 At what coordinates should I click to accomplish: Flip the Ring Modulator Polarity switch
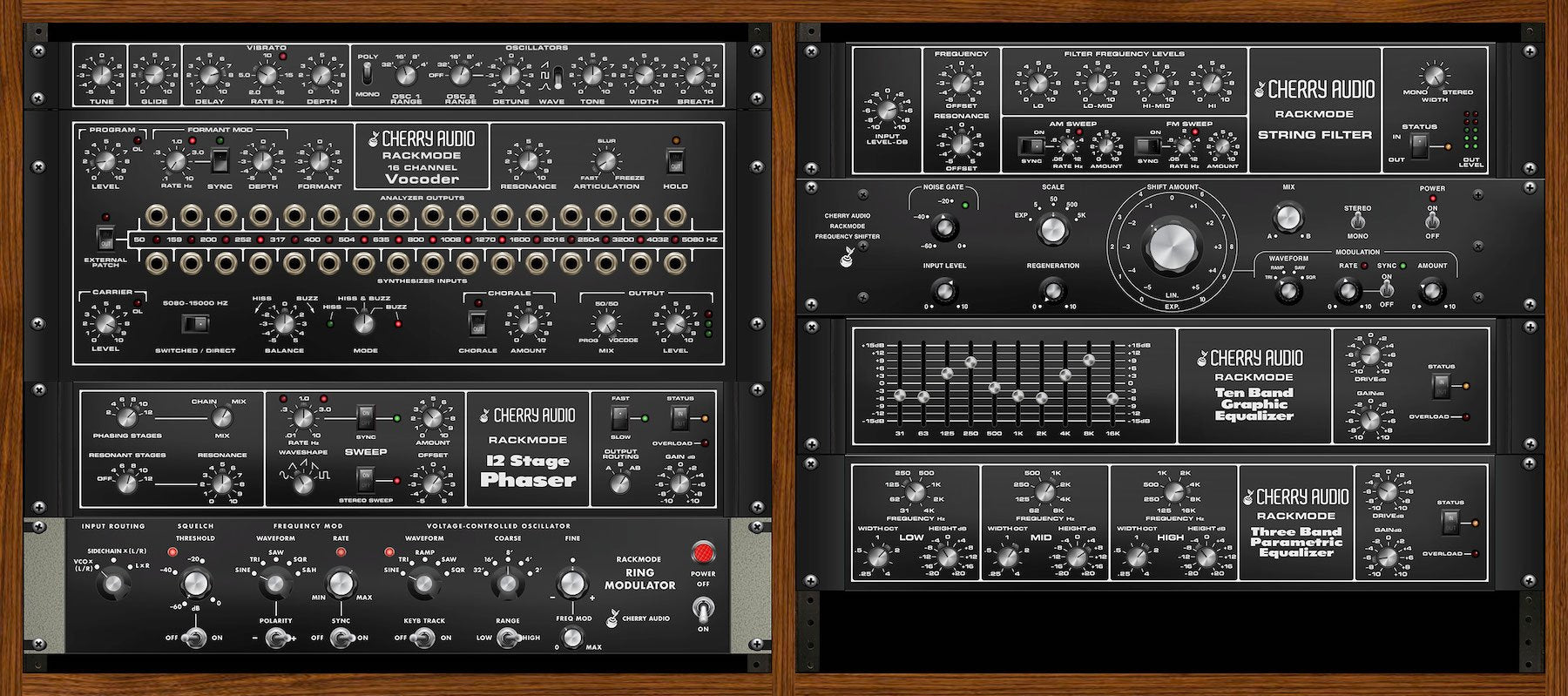point(276,639)
